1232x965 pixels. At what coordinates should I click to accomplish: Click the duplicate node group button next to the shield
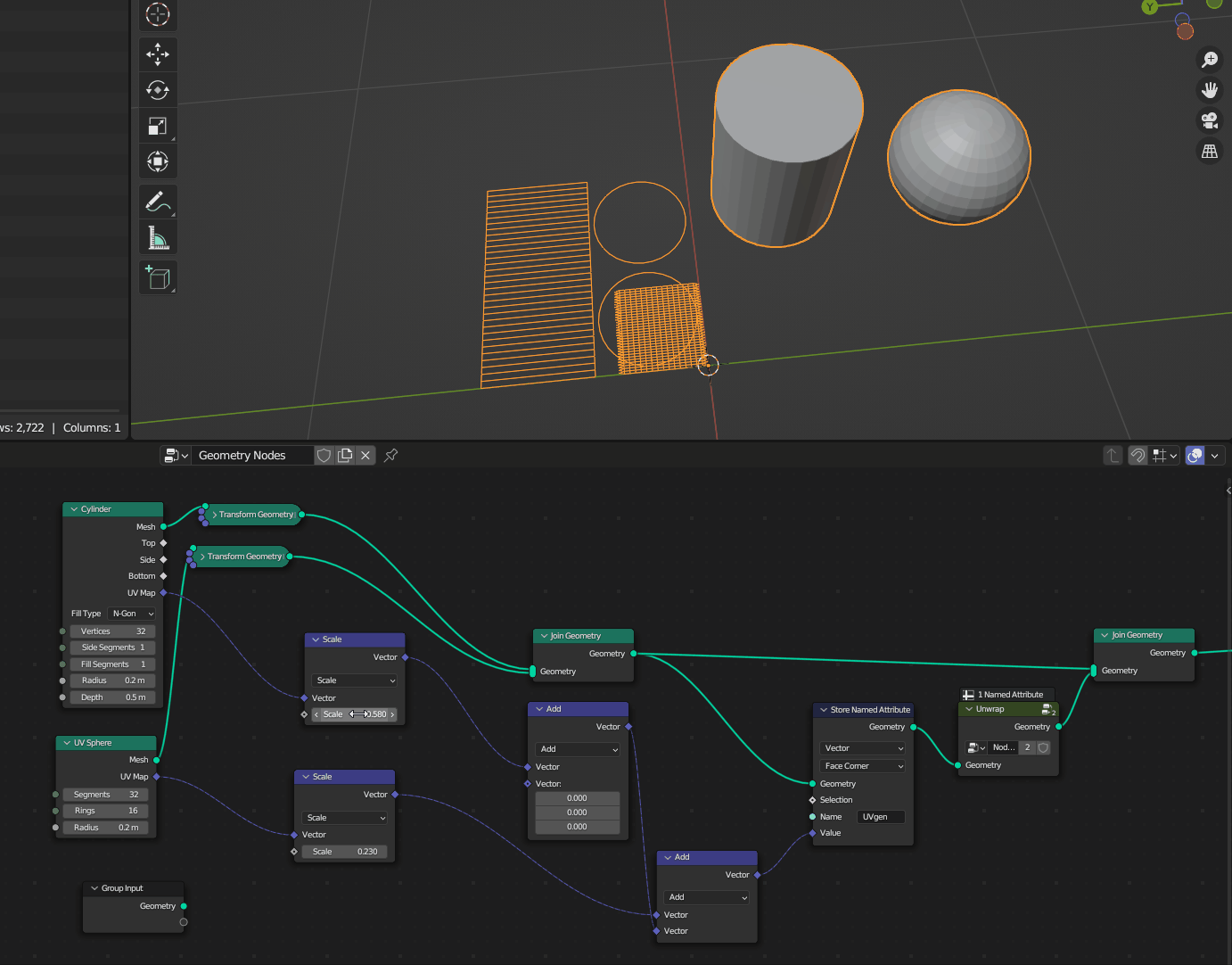(x=345, y=455)
